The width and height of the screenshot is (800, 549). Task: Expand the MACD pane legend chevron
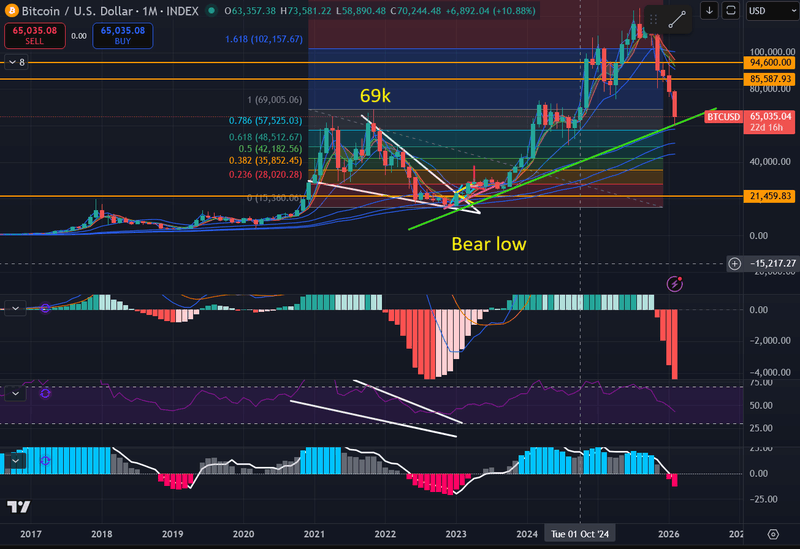click(x=15, y=308)
